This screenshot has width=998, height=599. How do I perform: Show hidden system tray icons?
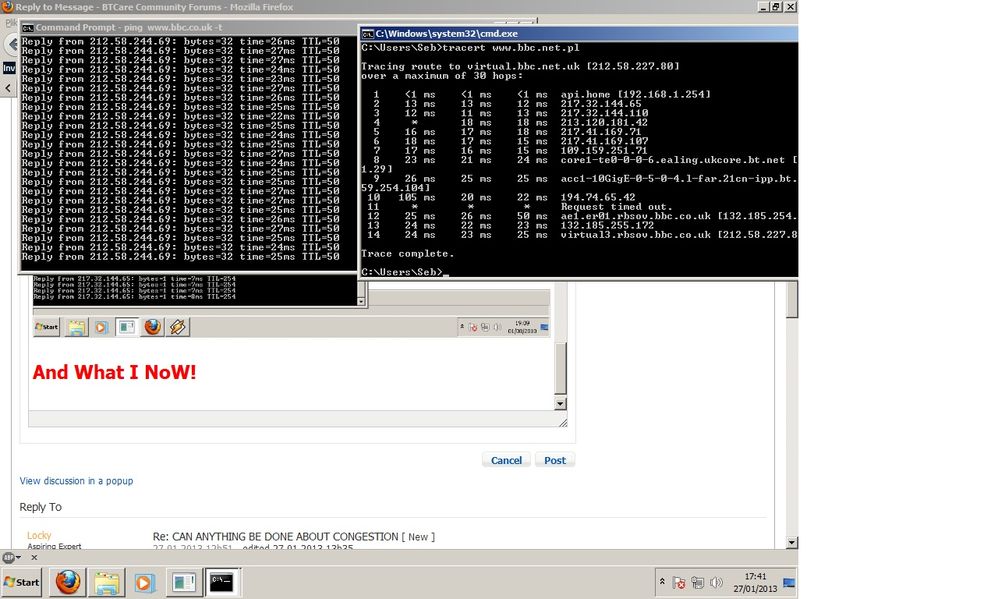[661, 582]
